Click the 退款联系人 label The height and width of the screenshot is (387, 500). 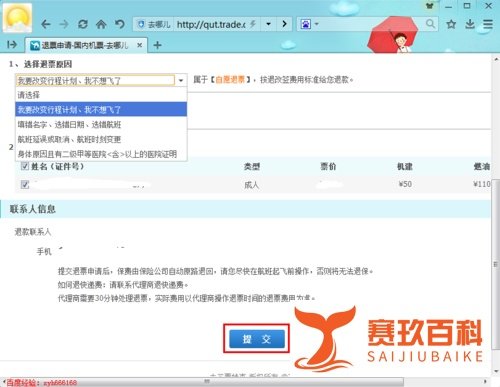pos(33,232)
